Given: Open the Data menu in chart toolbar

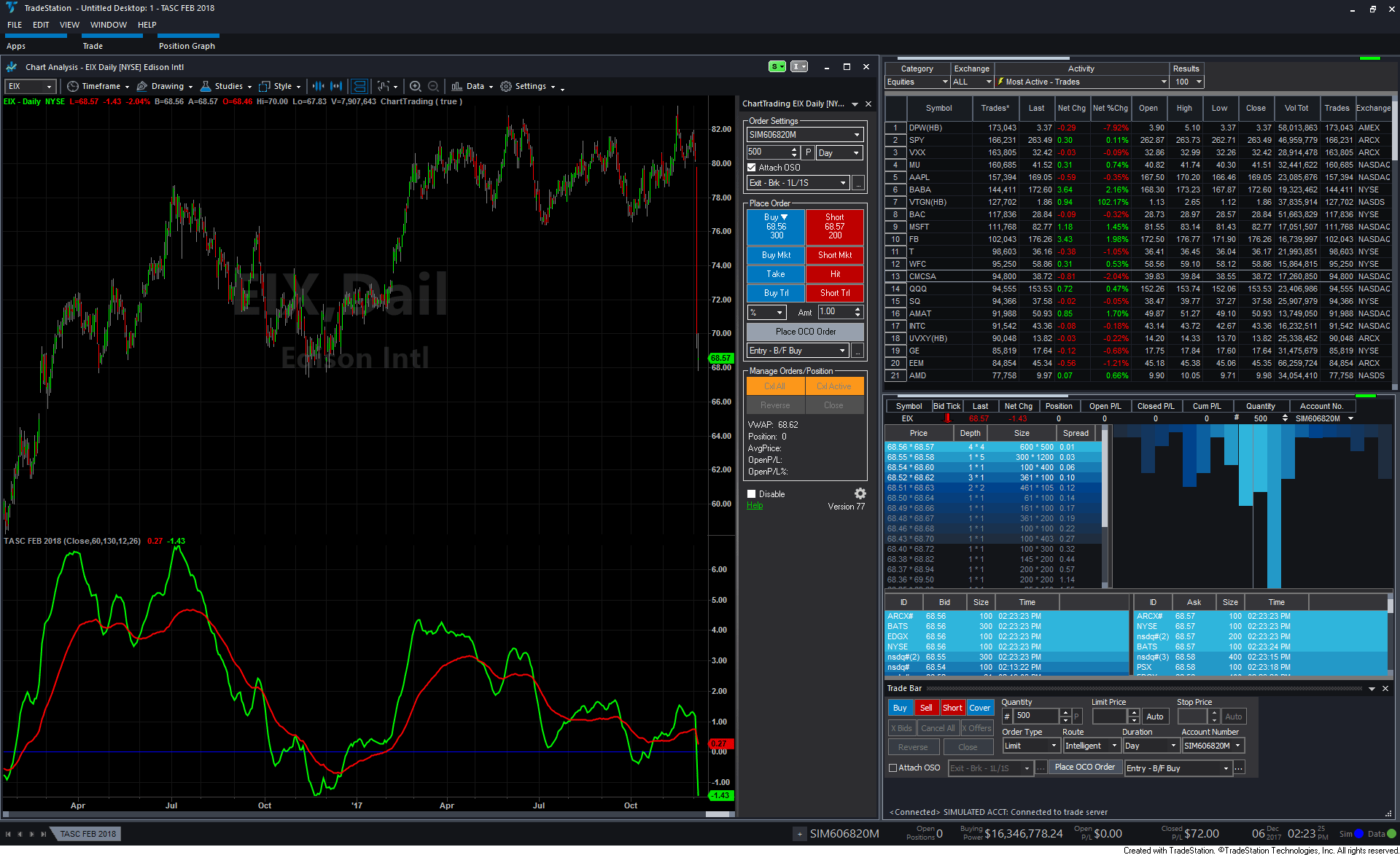Looking at the screenshot, I should coord(472,86).
